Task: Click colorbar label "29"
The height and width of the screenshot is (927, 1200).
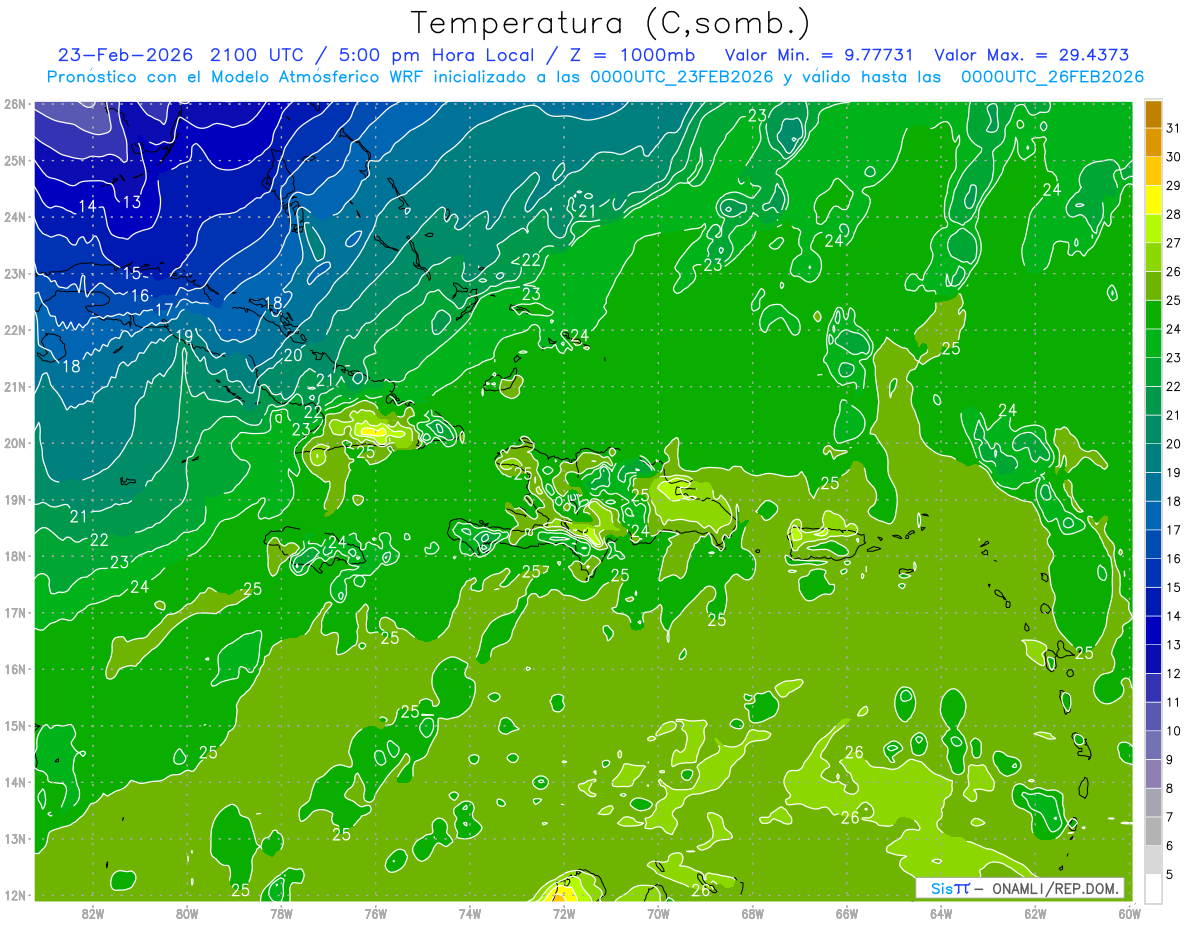Action: coord(1173,187)
